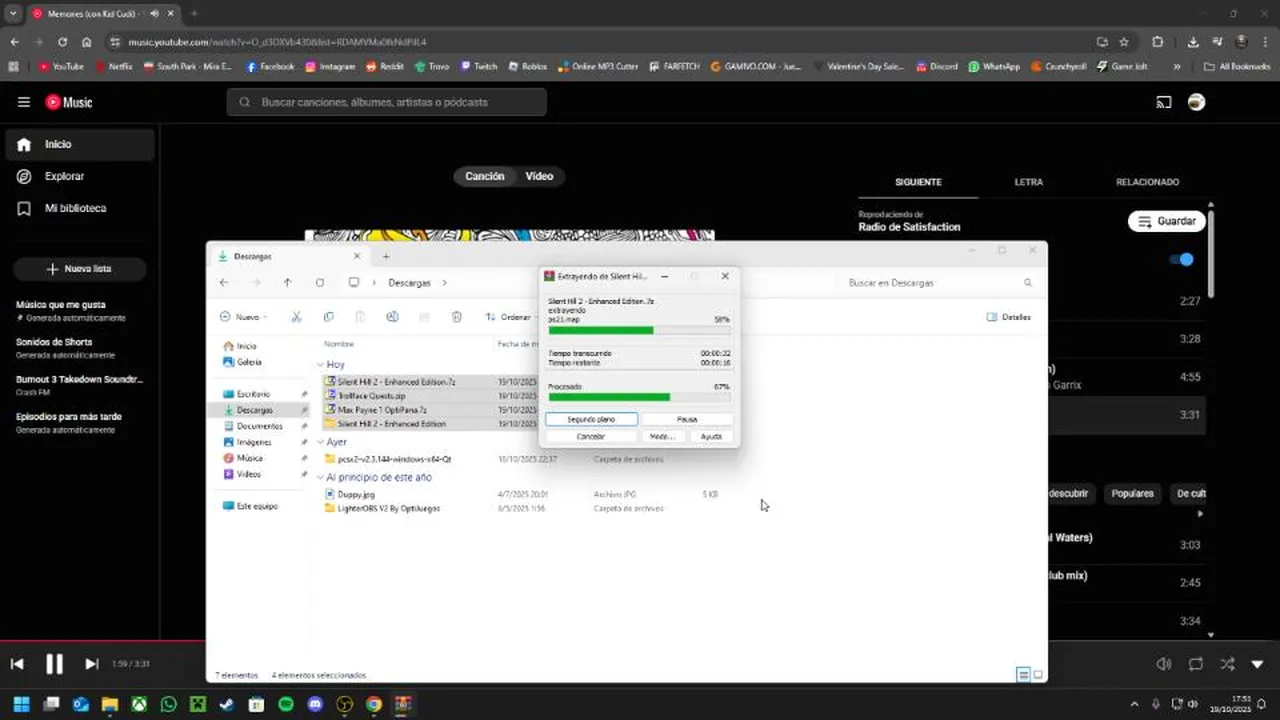The width and height of the screenshot is (1280, 720).
Task: Toggle the Detalles pane in Explorer
Action: pos(1009,317)
